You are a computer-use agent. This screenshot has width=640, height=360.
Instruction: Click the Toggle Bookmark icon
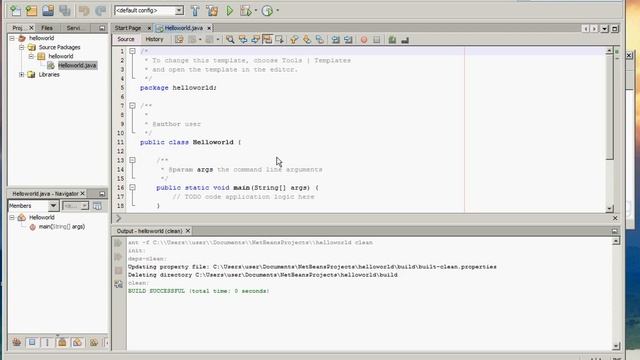click(320, 40)
